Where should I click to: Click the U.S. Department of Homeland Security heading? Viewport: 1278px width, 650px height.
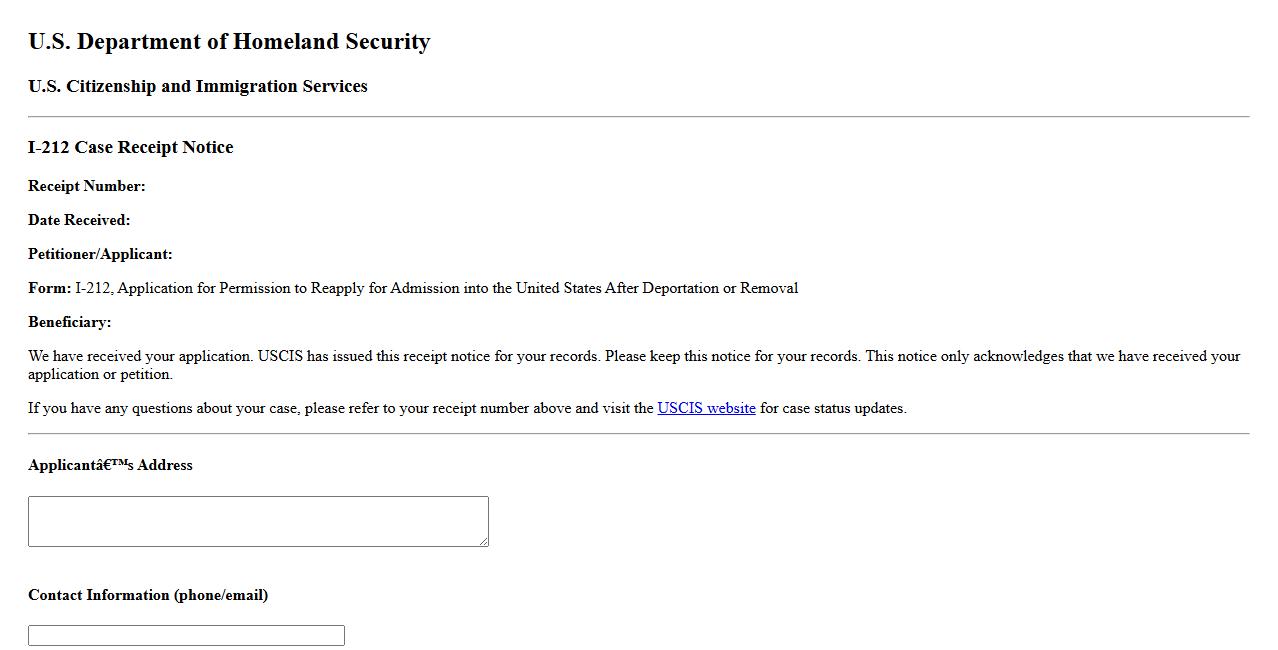[229, 42]
